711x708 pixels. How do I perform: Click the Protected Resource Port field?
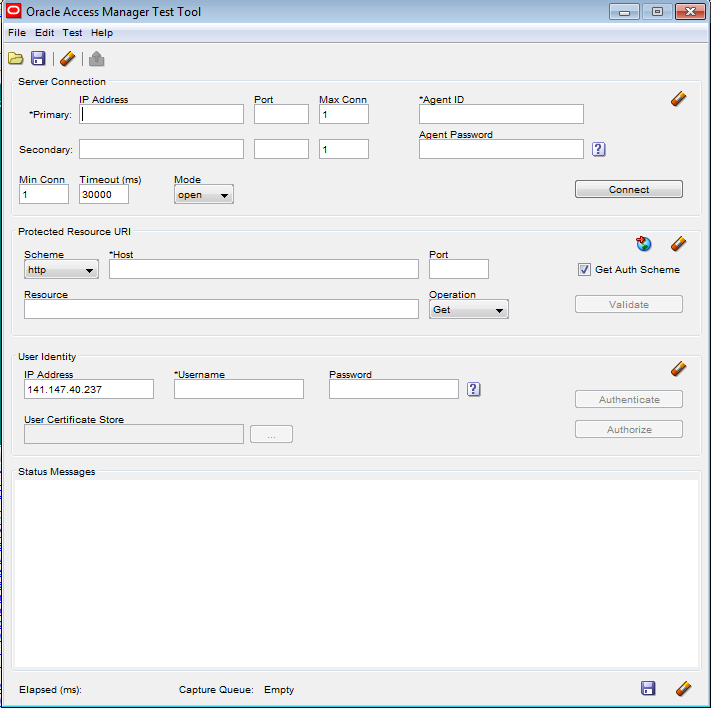[x=459, y=269]
